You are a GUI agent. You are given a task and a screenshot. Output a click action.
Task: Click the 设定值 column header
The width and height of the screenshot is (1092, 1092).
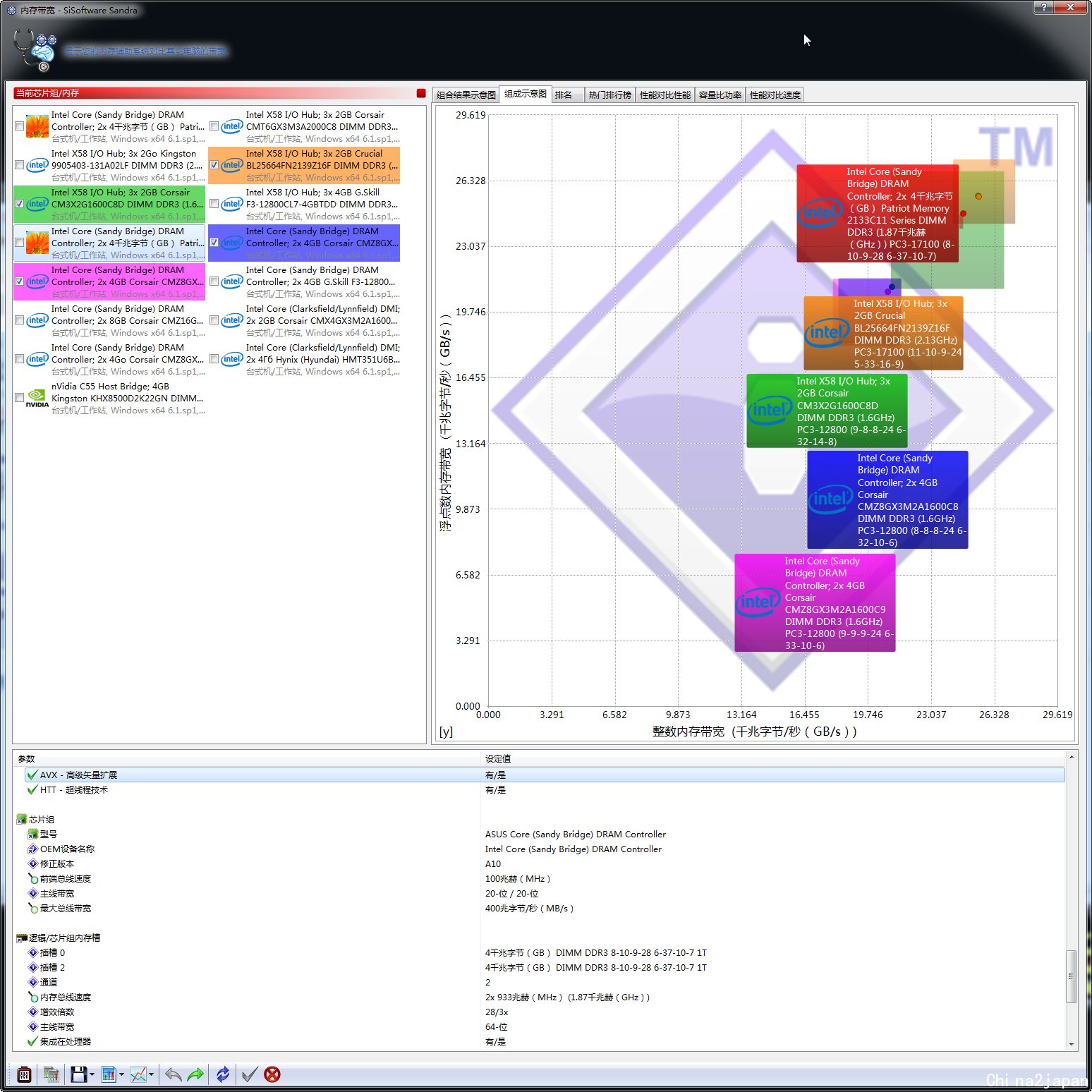pos(773,759)
